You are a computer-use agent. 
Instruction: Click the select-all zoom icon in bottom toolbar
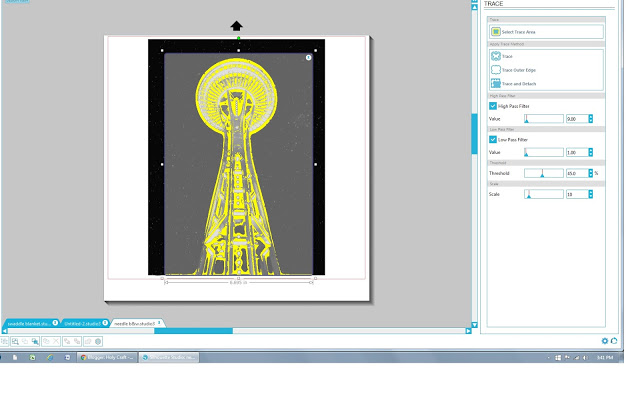pyautogui.click(x=15, y=341)
